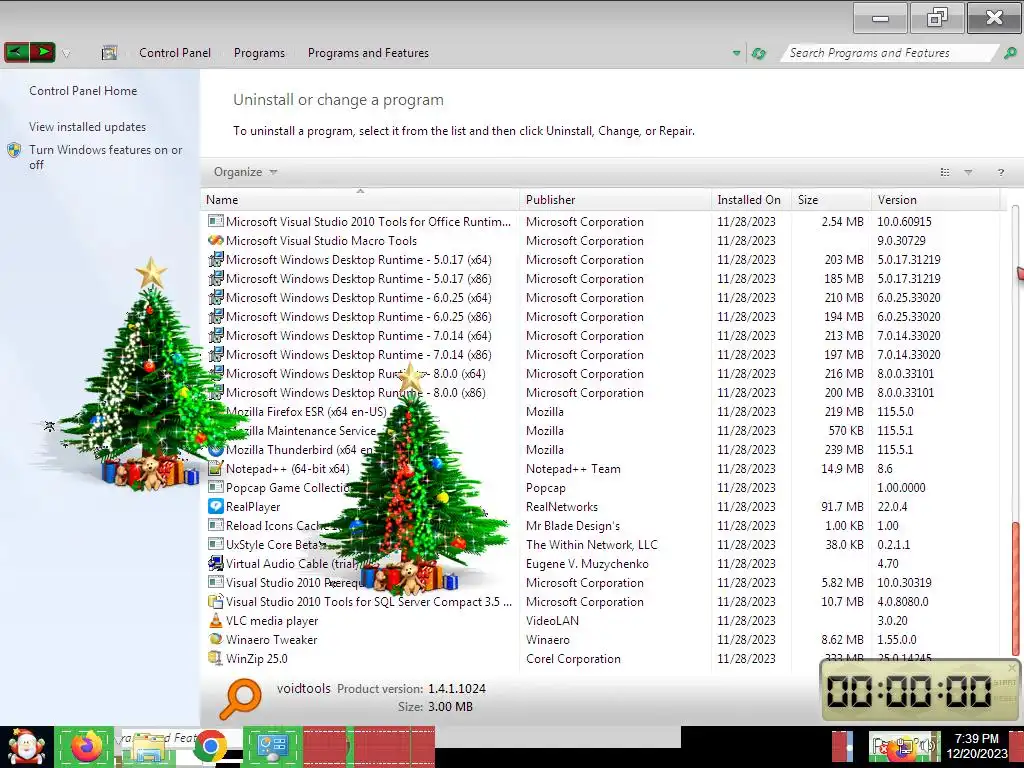Click the 91.7 MB size cell

pos(842,507)
